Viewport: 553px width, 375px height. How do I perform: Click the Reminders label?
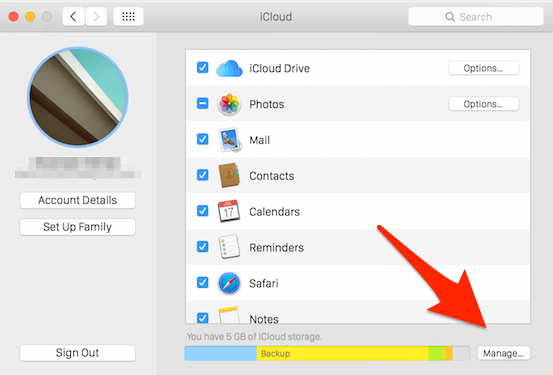[276, 248]
